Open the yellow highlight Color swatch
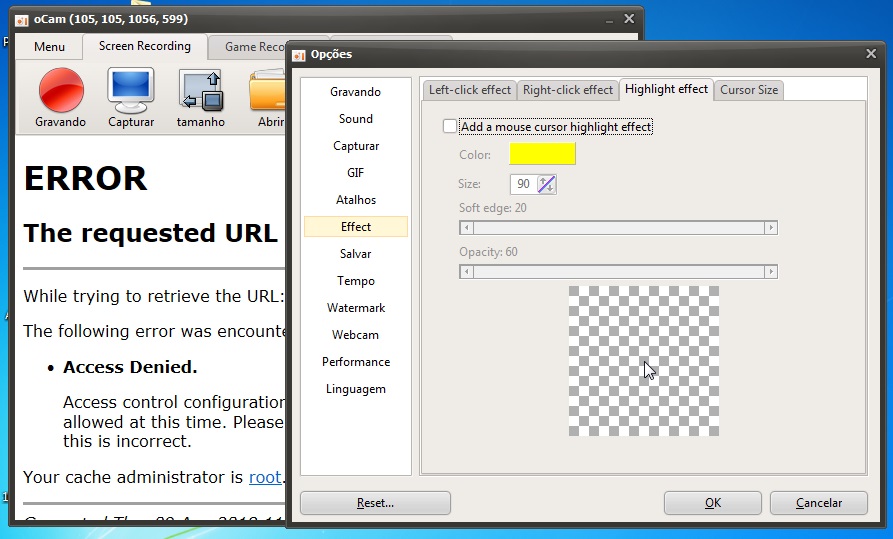 [542, 154]
